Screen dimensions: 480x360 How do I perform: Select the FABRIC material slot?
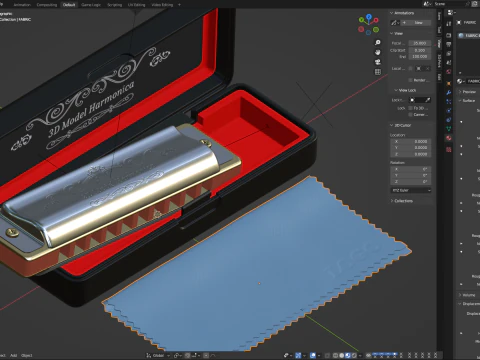(x=469, y=35)
